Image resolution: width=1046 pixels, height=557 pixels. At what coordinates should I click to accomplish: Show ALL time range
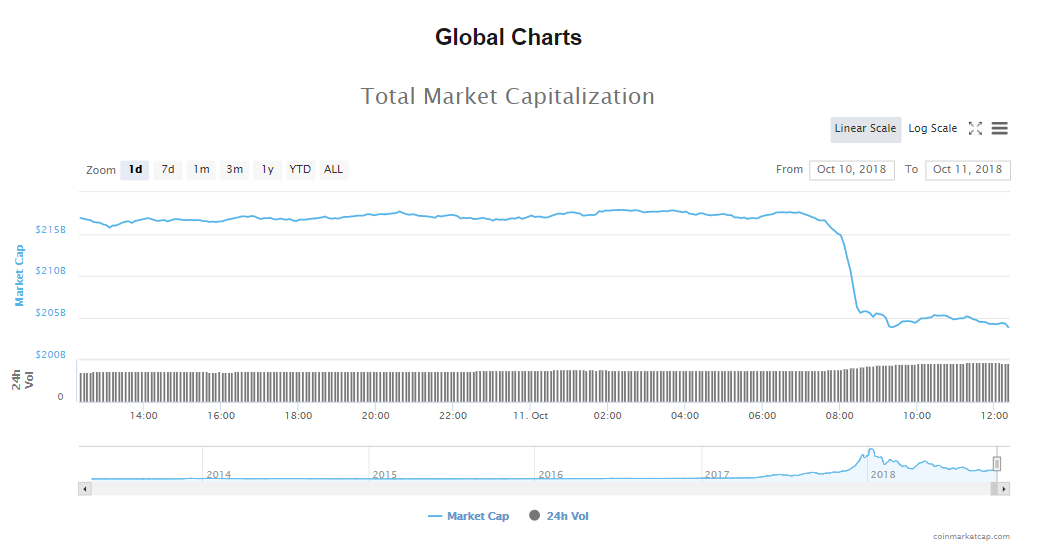(x=333, y=170)
